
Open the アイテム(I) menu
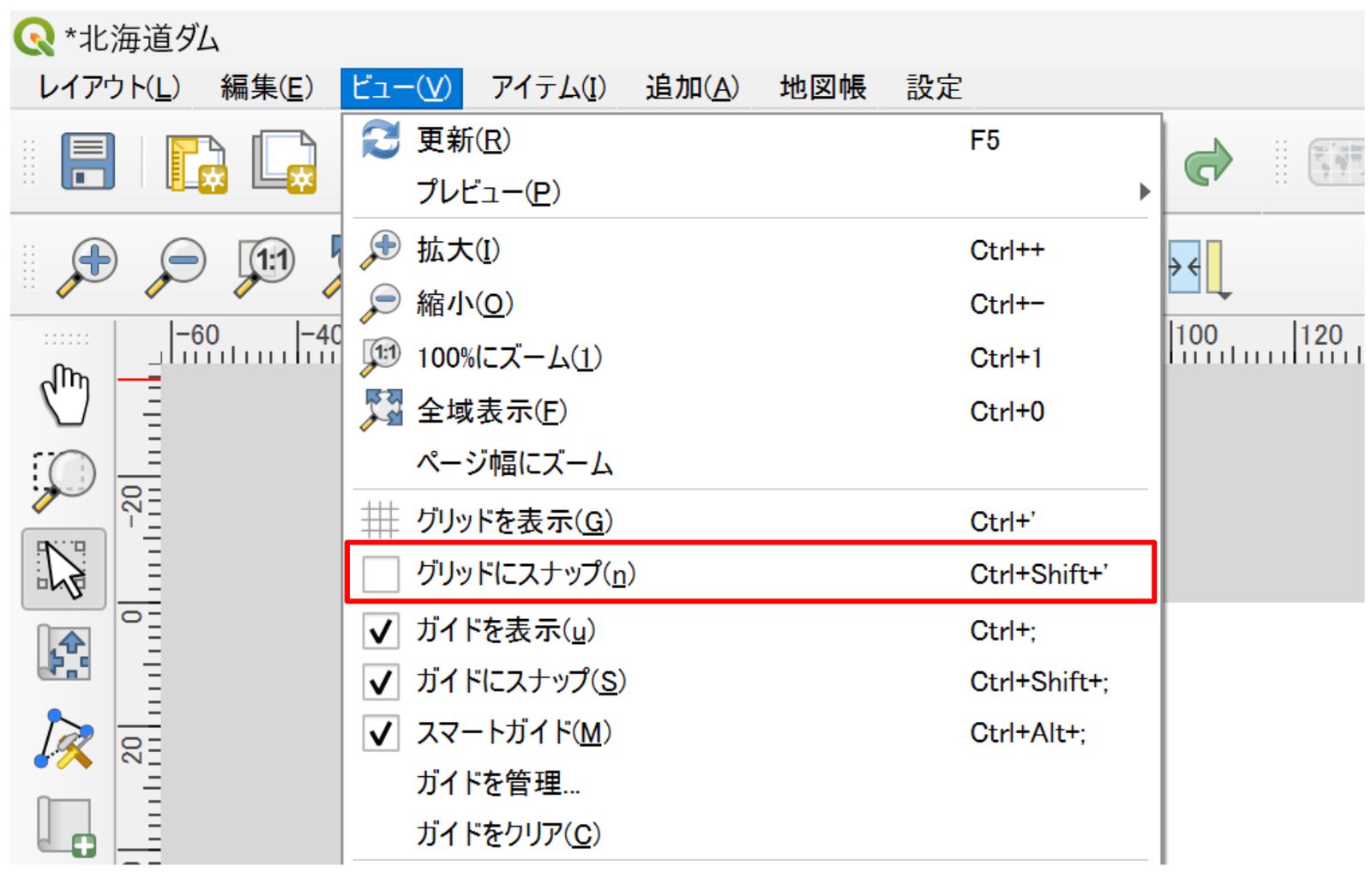click(549, 87)
